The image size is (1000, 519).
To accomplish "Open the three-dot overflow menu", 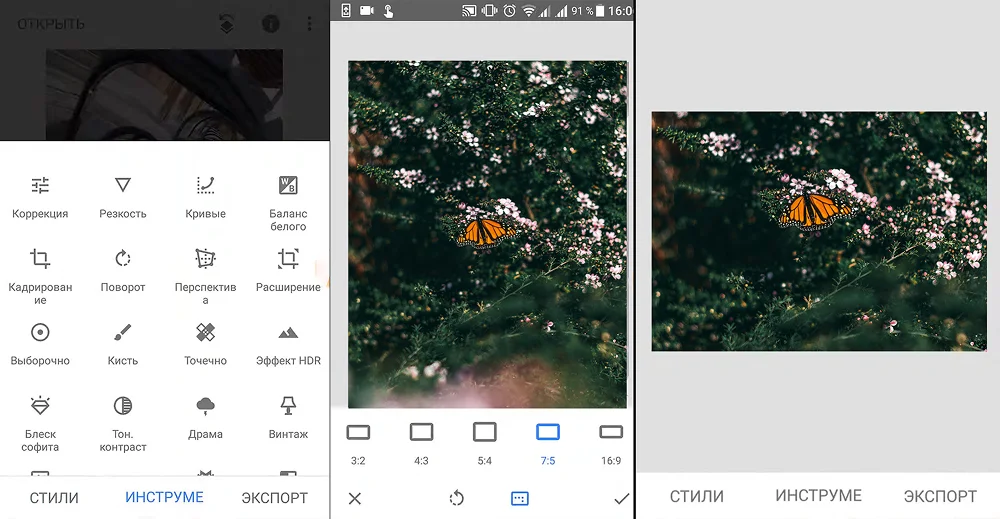I will tap(309, 24).
